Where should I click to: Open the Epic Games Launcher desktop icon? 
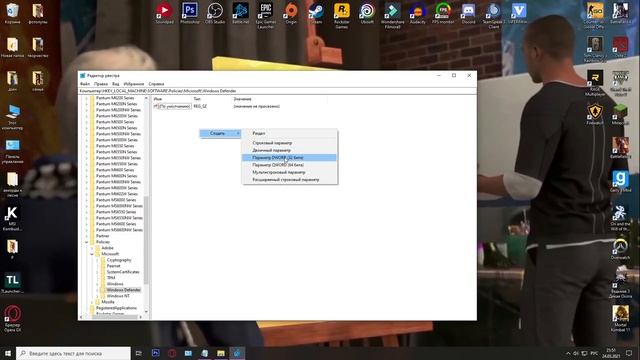[x=266, y=15]
